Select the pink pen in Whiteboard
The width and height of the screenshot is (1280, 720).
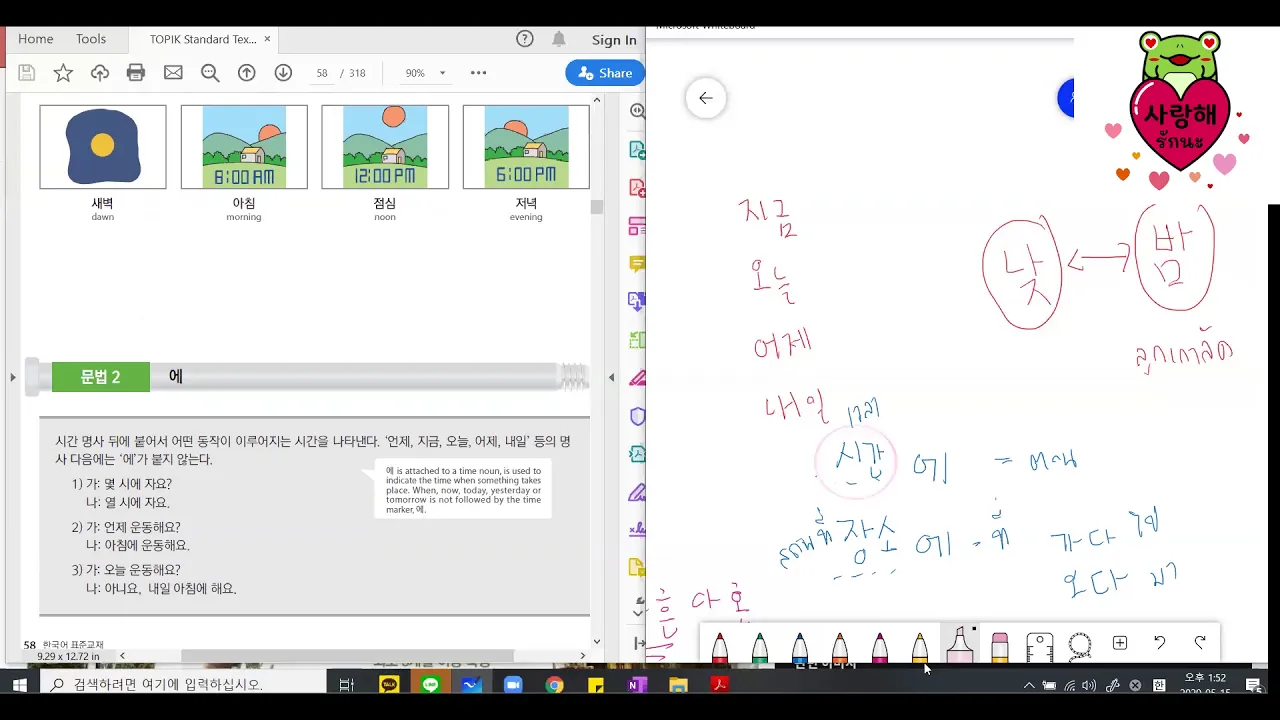point(880,645)
